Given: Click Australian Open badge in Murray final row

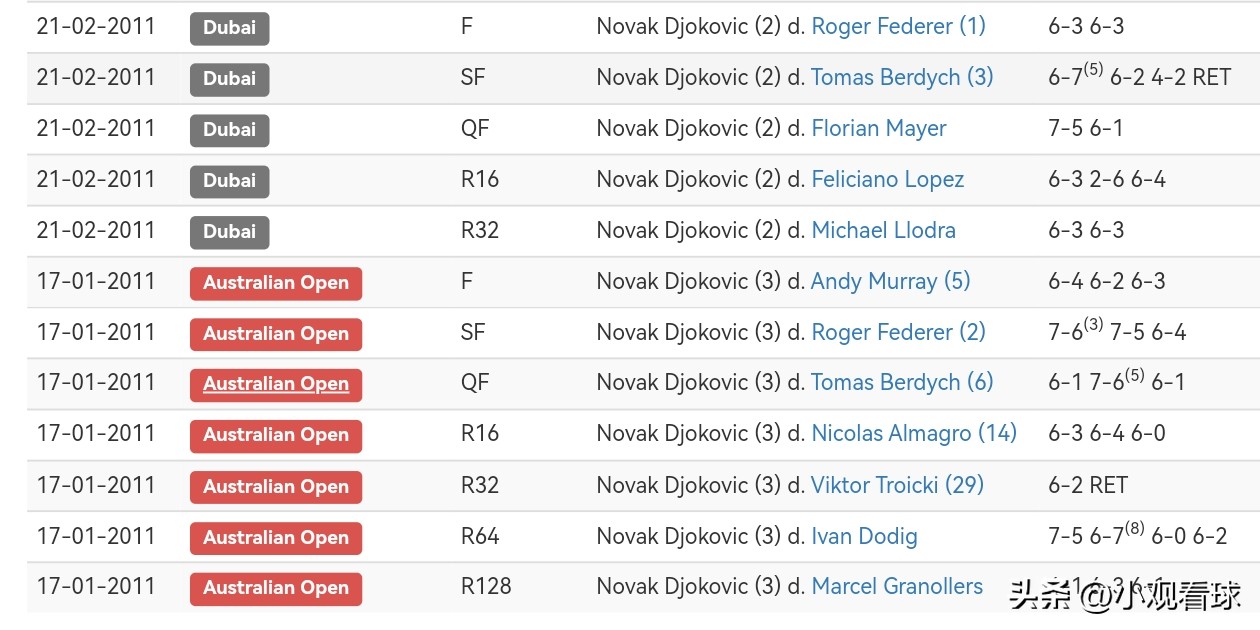Looking at the screenshot, I should [276, 283].
